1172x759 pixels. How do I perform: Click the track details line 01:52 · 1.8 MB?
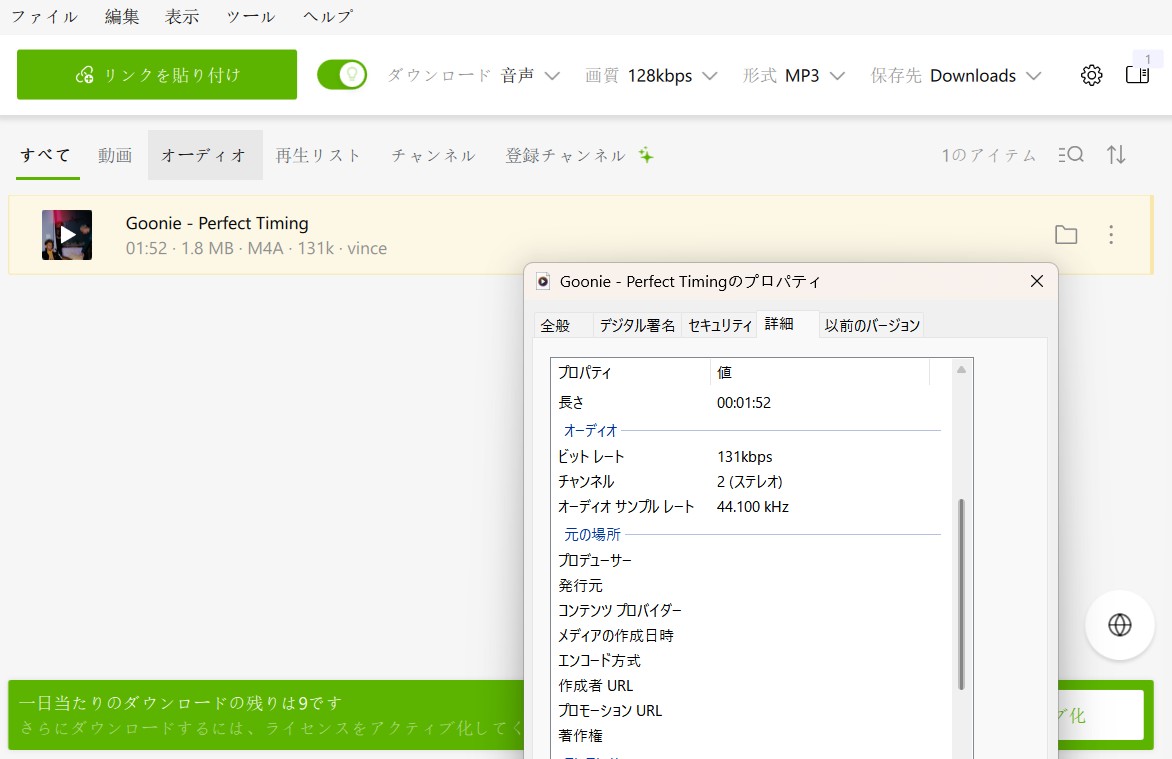(x=256, y=248)
